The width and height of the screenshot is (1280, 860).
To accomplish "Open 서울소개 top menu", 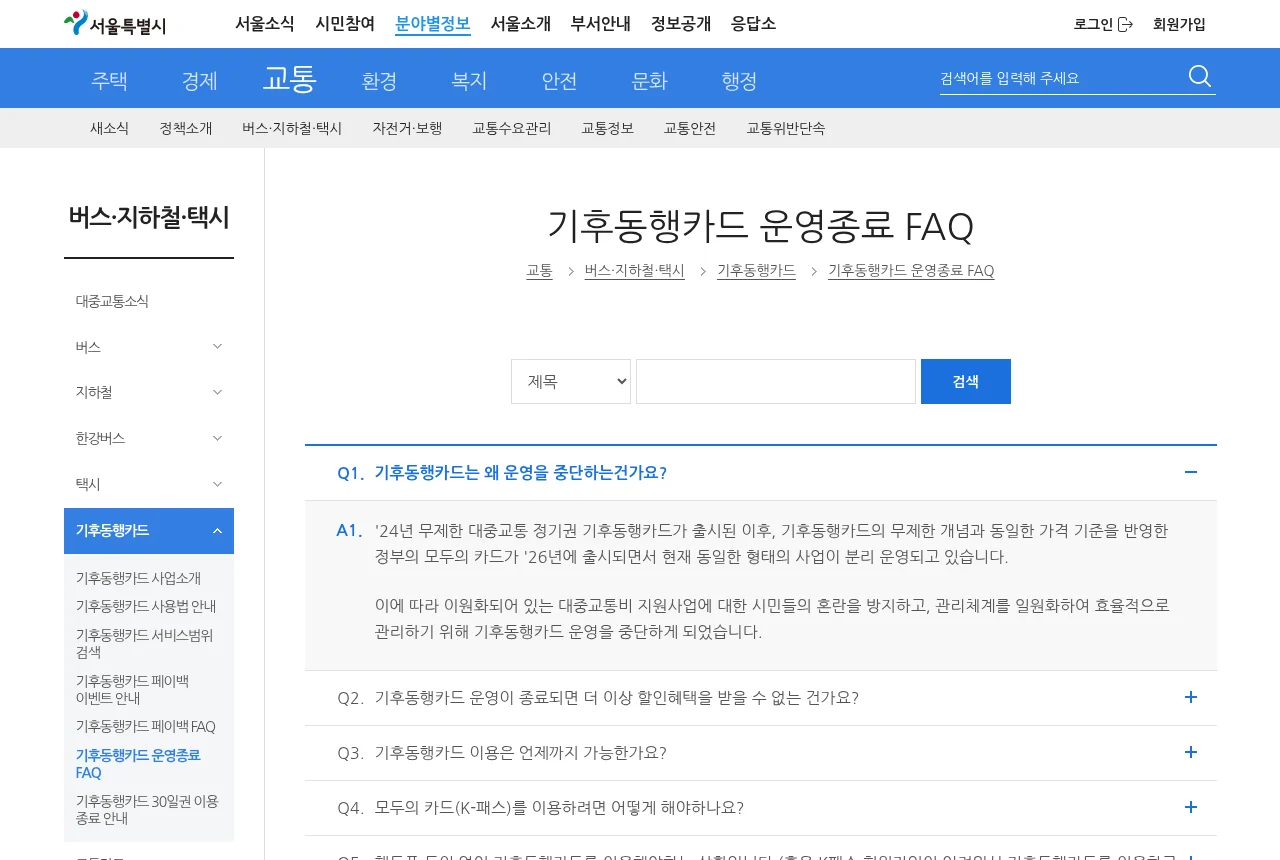I will [x=521, y=24].
